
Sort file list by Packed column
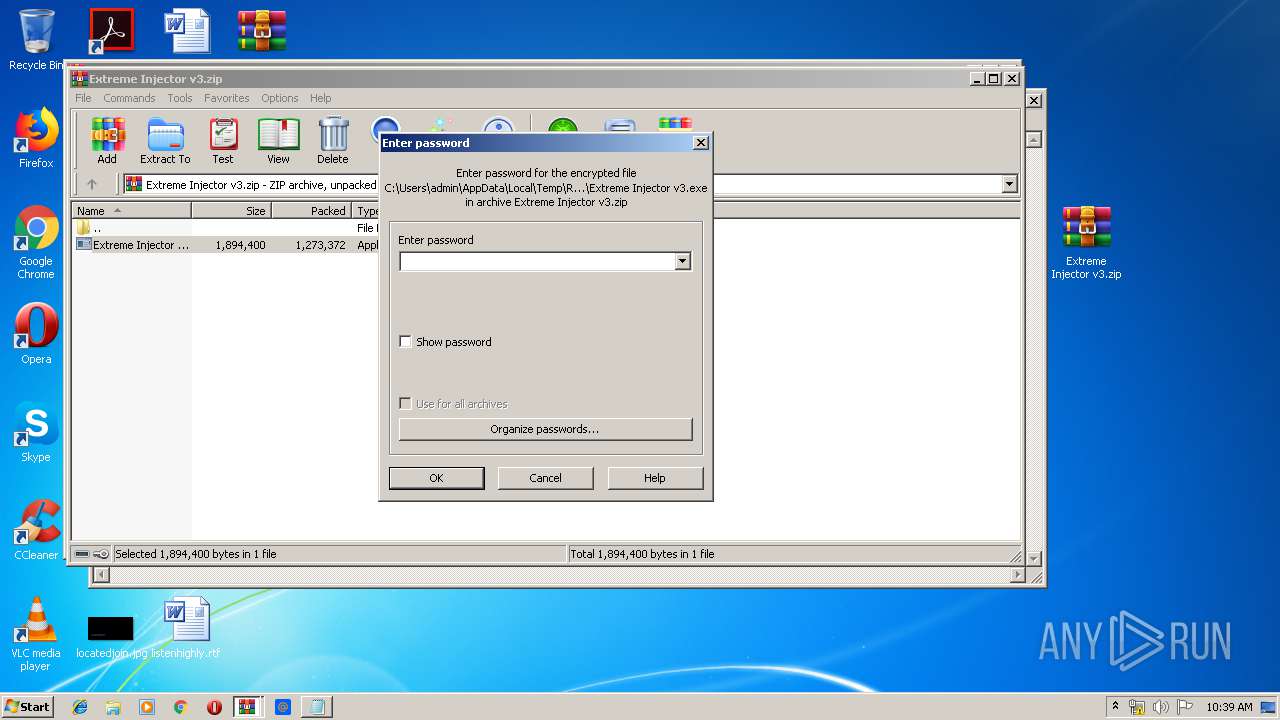pyautogui.click(x=311, y=211)
